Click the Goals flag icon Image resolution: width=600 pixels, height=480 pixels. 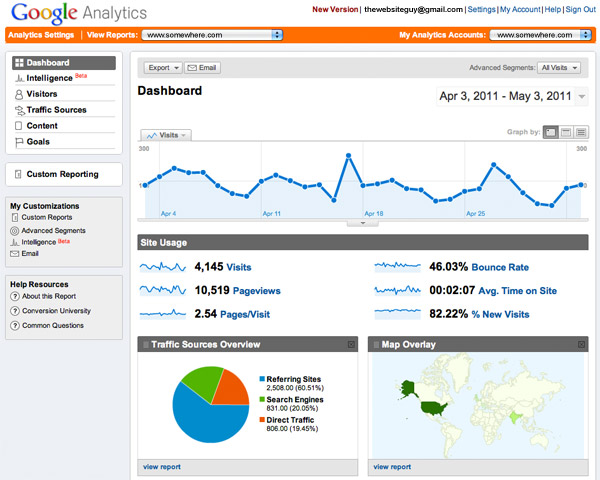click(19, 142)
